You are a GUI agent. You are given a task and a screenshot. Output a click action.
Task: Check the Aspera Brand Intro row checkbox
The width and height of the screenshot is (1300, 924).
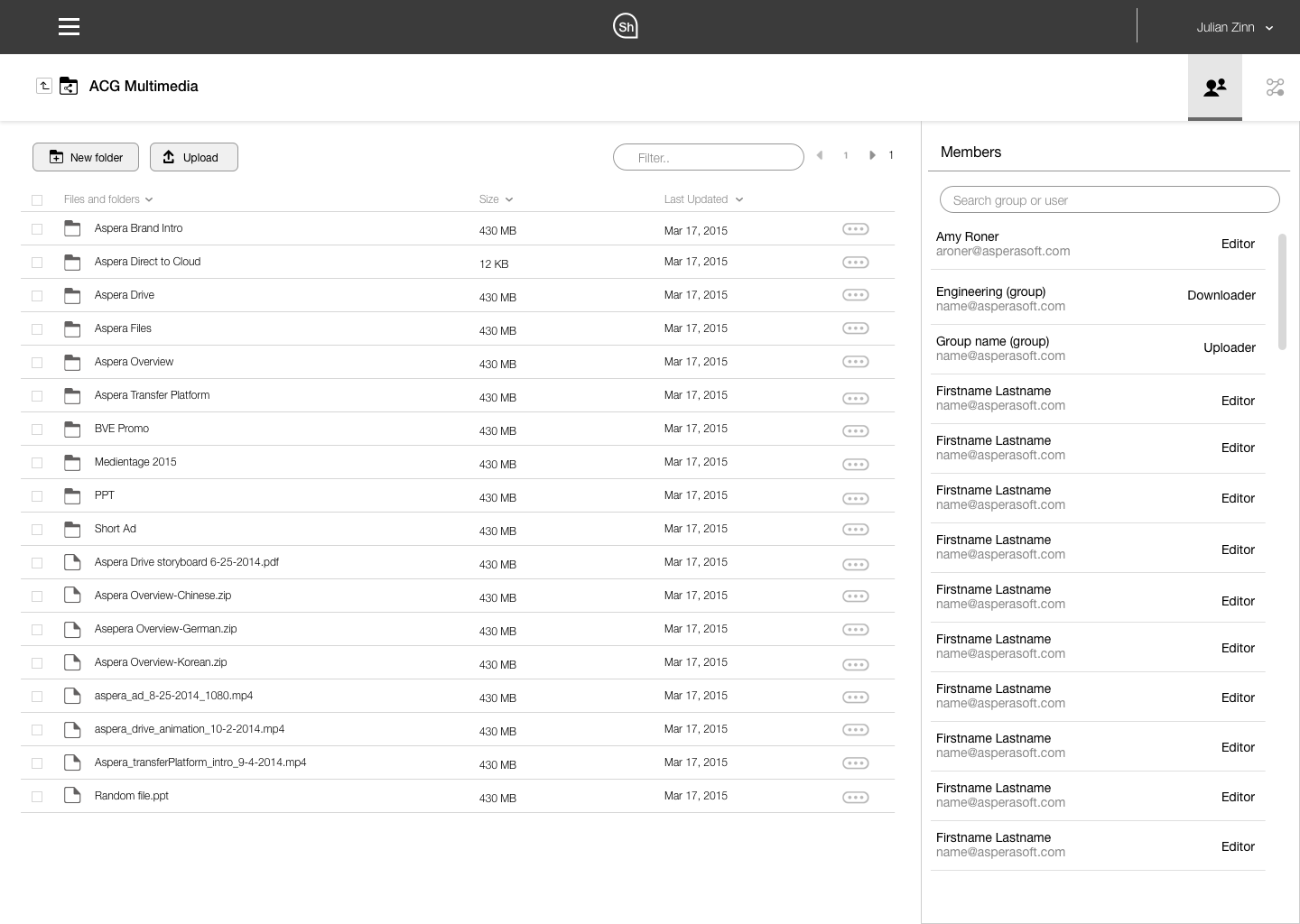37,229
